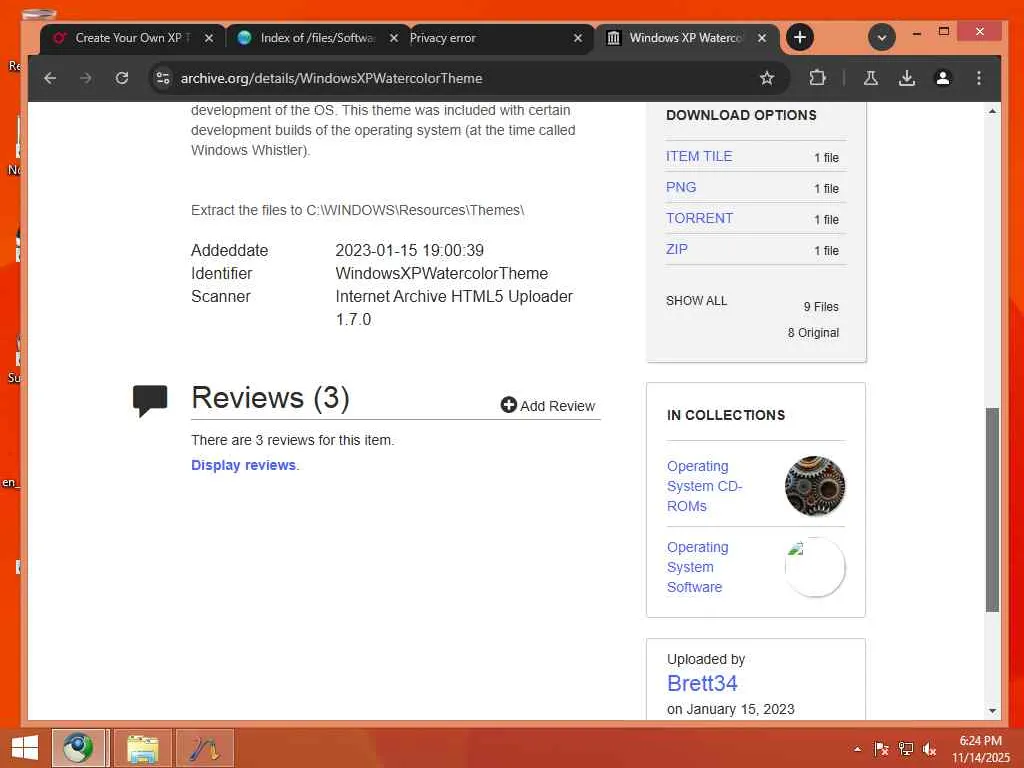Download the ZIP file
1024x768 pixels.
pyautogui.click(x=677, y=249)
